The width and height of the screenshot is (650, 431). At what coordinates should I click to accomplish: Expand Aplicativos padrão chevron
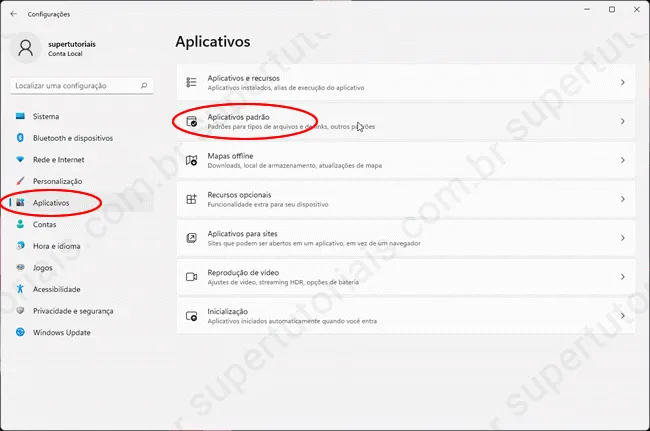(x=623, y=121)
